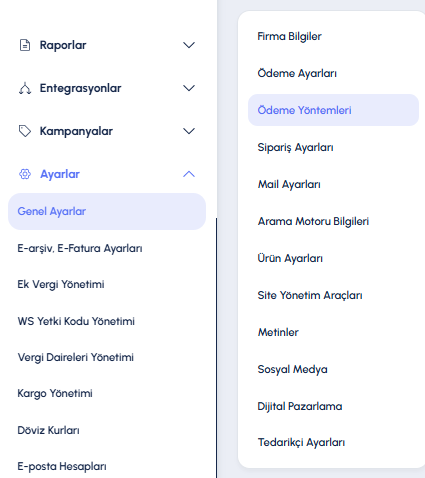Open Ödeme Ayarları
This screenshot has height=478, width=425.
[297, 73]
